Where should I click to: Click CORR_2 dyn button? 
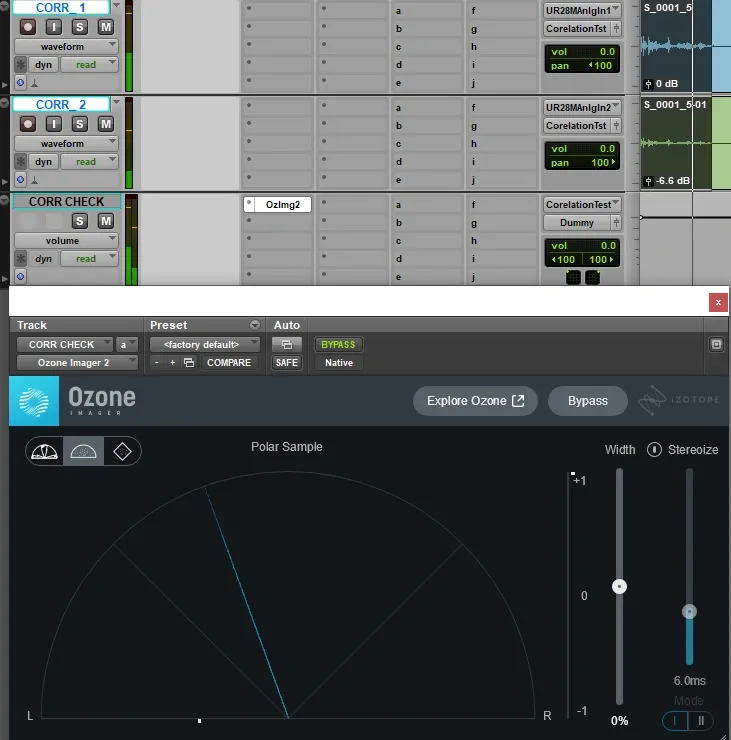43,162
